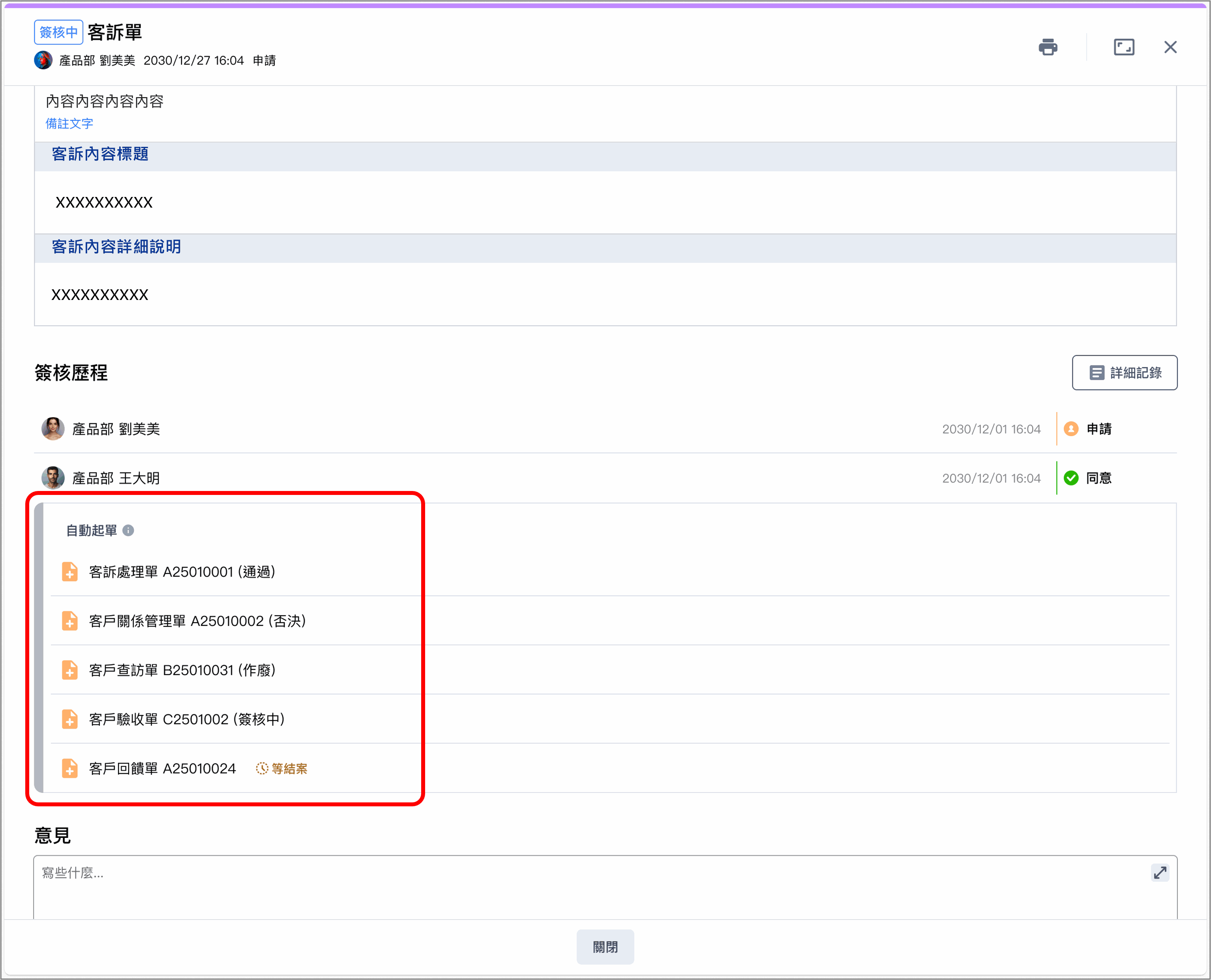Click the 客戶驗收單 C2501002 document icon
Image resolution: width=1211 pixels, height=980 pixels.
pyautogui.click(x=69, y=719)
